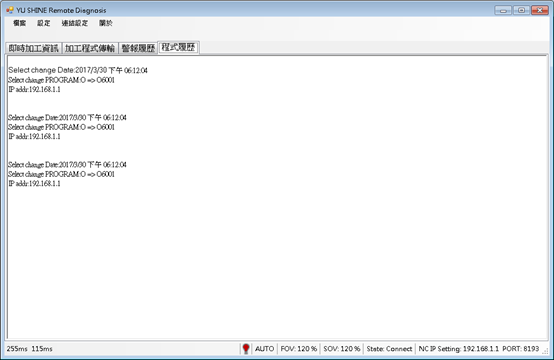
Task: Click the 115ms latency value in status bar
Action: click(42, 349)
